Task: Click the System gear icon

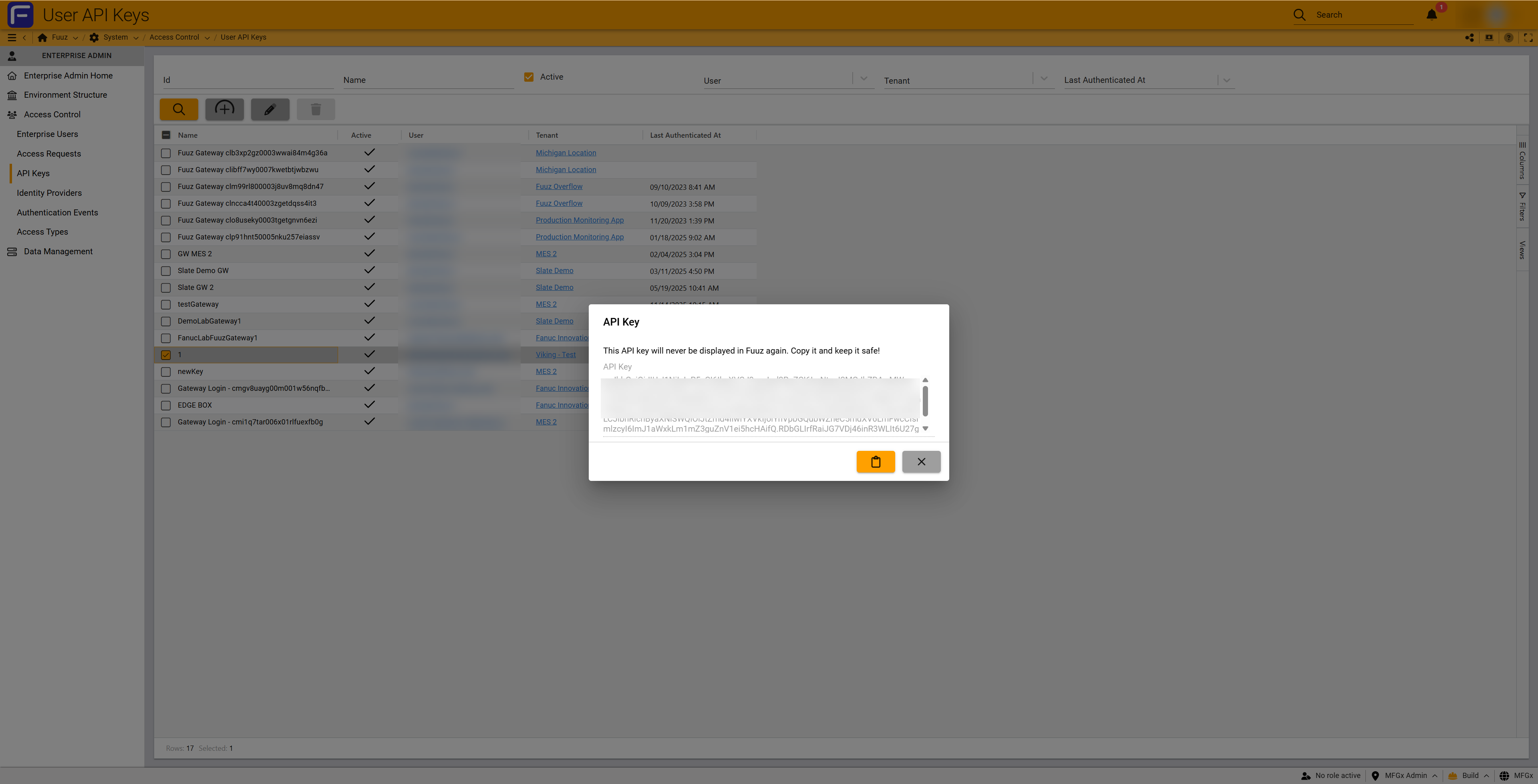Action: point(95,37)
